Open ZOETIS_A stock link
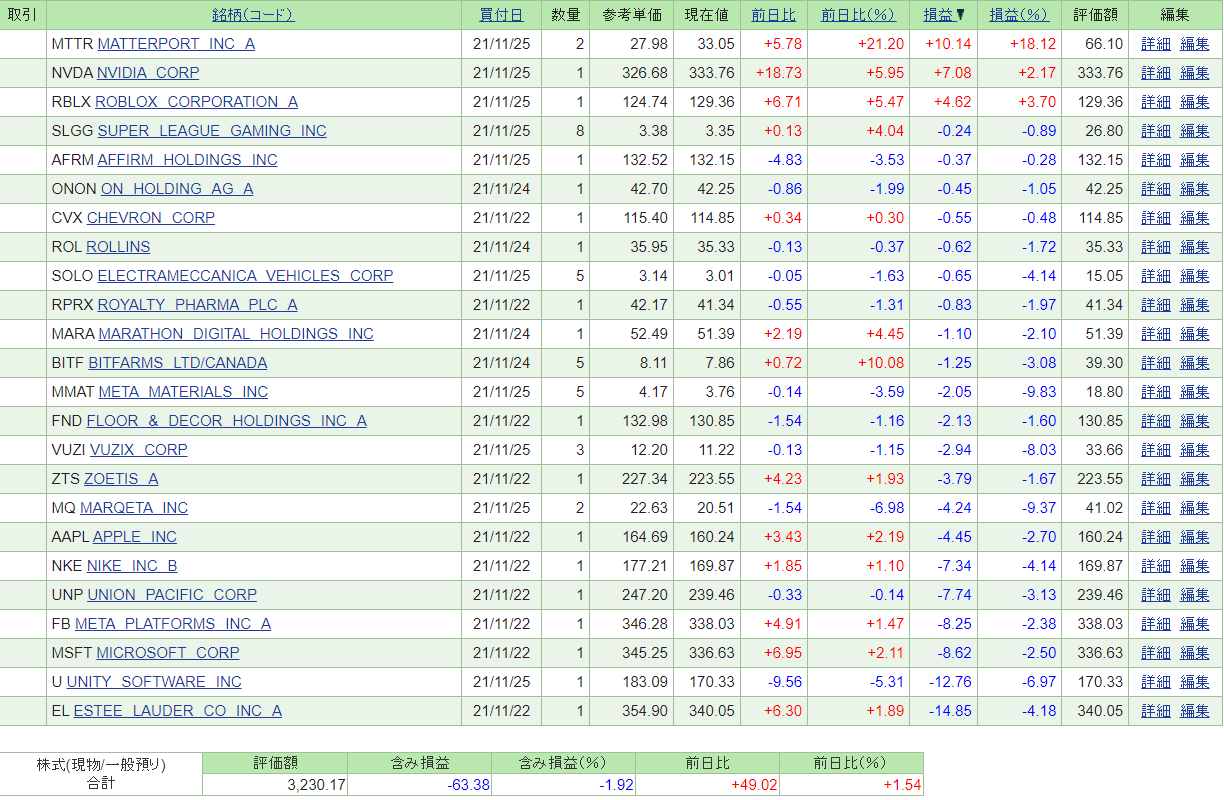Image resolution: width=1224 pixels, height=800 pixels. [121, 479]
